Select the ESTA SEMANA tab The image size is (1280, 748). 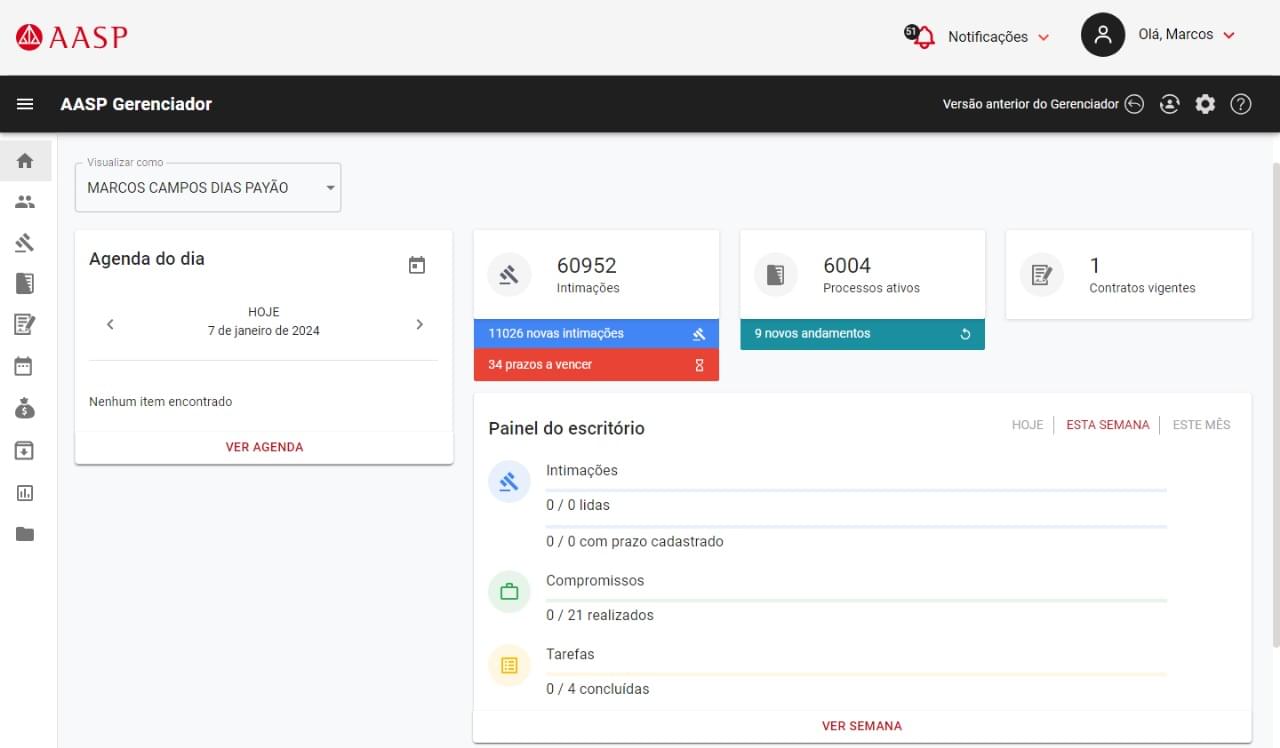point(1108,425)
